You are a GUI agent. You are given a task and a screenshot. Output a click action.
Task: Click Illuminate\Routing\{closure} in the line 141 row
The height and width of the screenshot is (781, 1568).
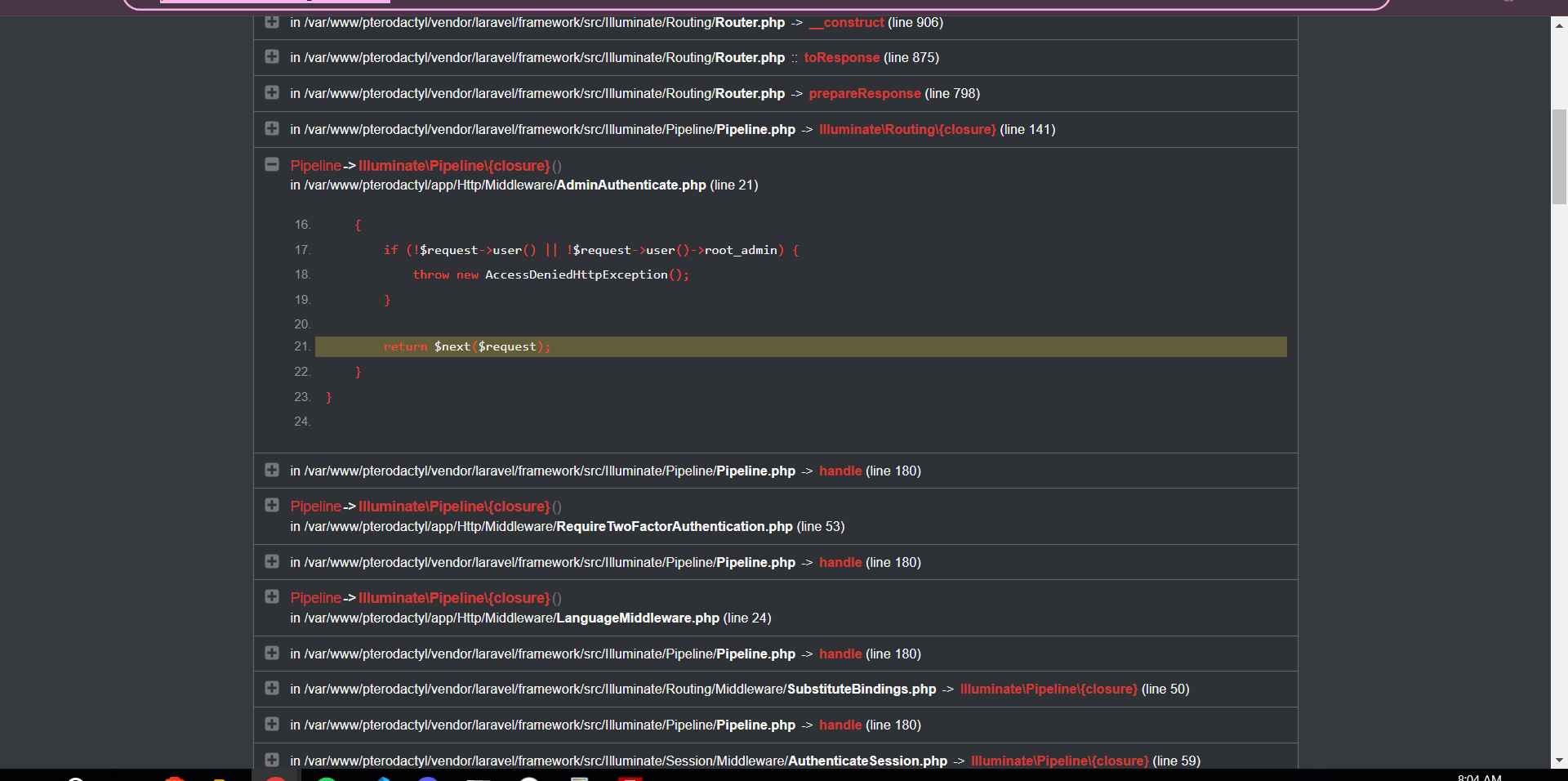point(907,130)
